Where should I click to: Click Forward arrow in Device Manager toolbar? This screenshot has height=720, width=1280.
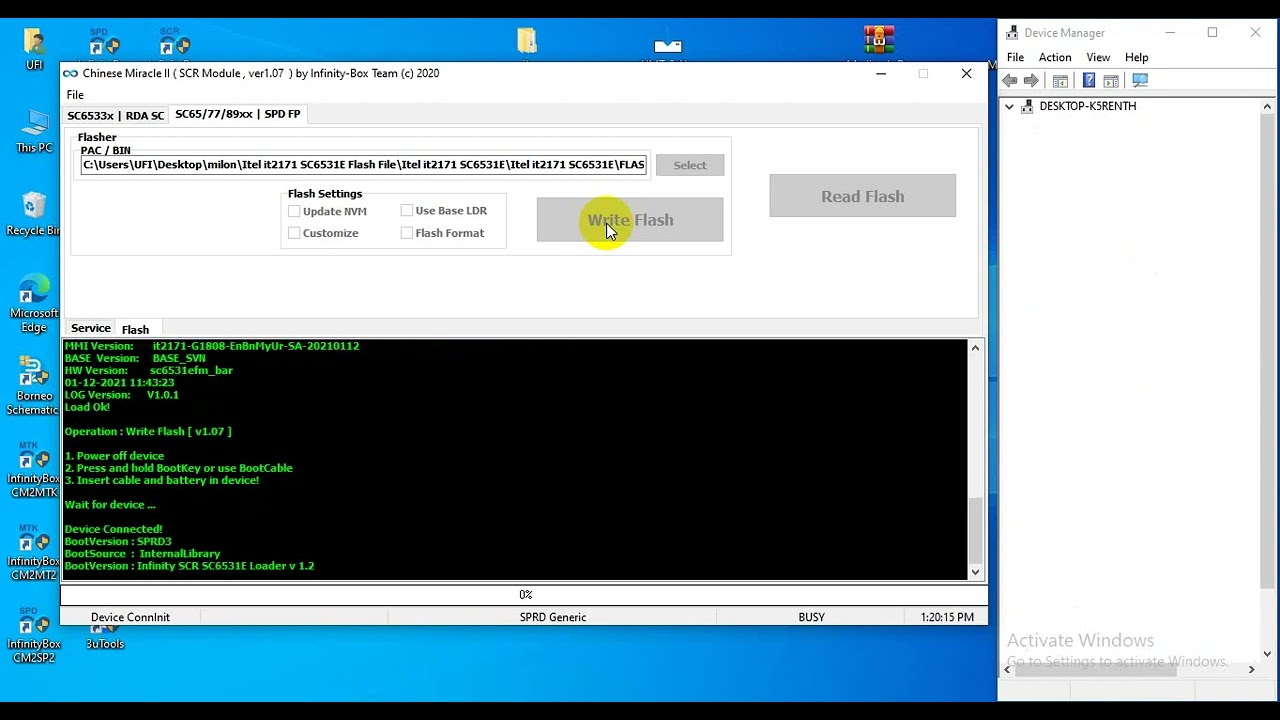1032,81
